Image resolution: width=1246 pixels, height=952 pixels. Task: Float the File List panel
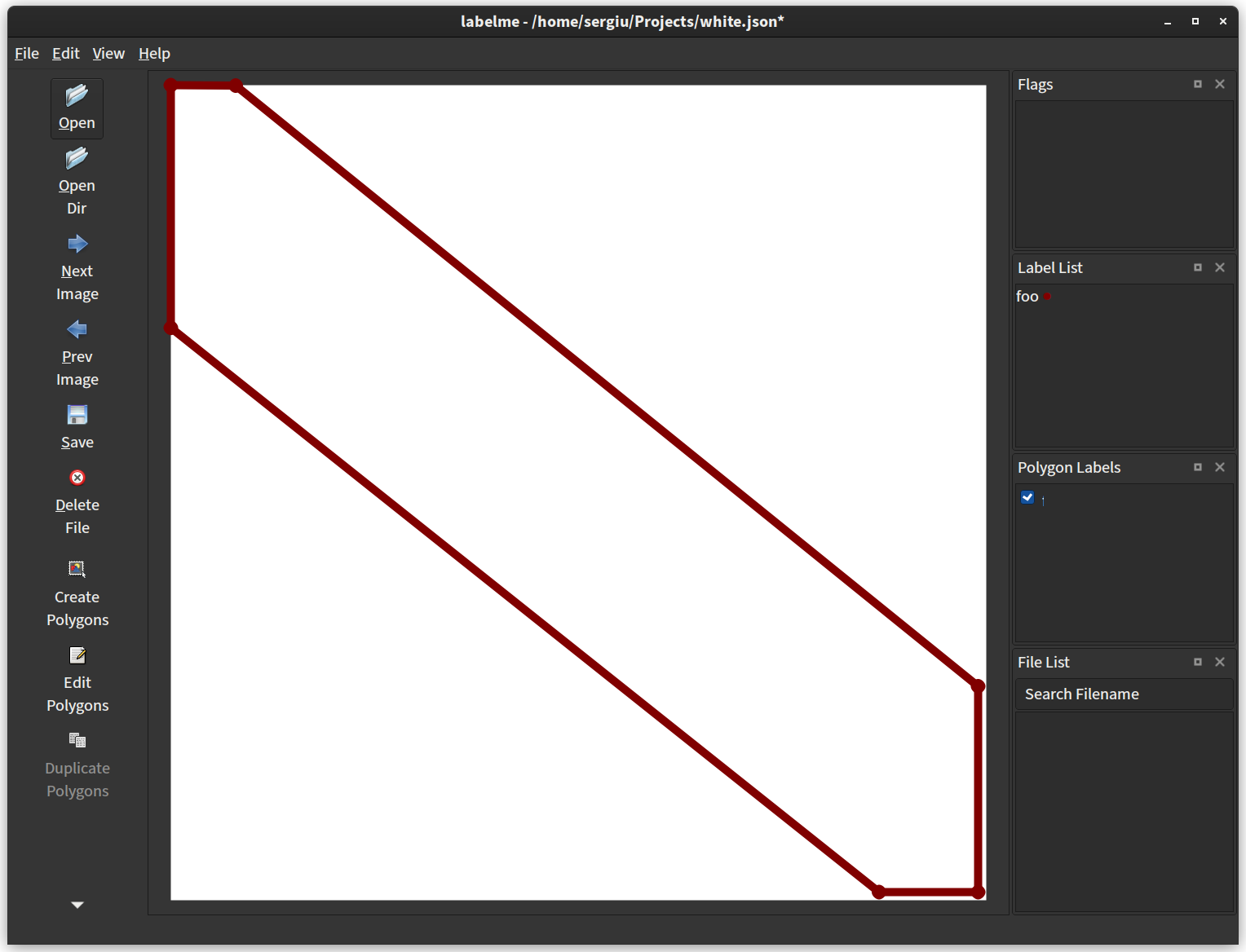[x=1197, y=662]
